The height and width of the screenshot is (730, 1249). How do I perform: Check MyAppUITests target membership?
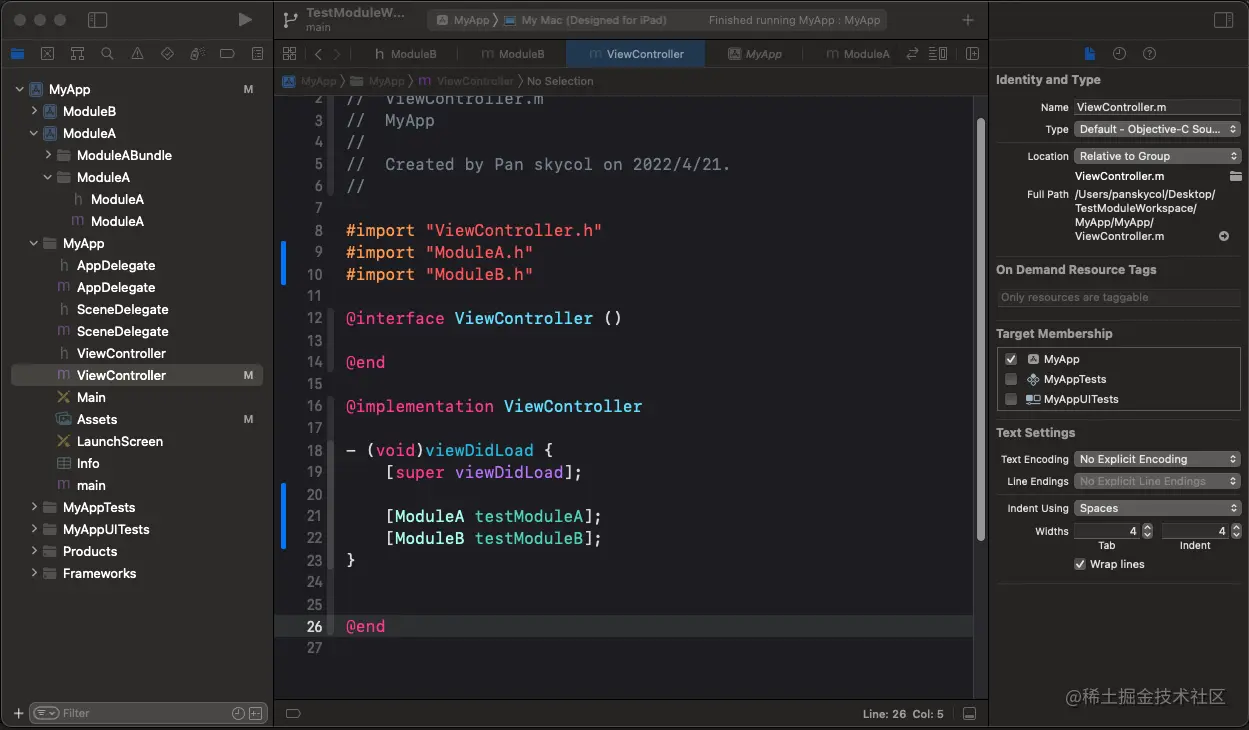(x=1011, y=399)
